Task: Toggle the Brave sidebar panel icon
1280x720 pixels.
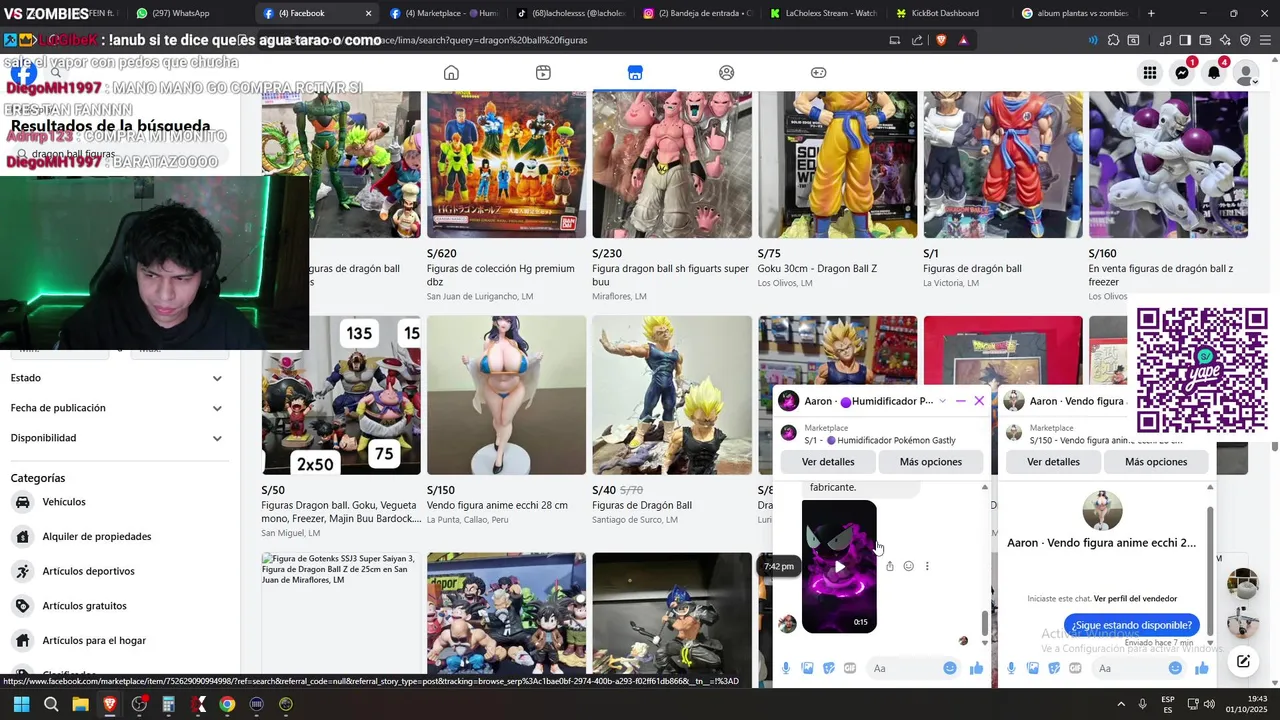Action: (1185, 40)
